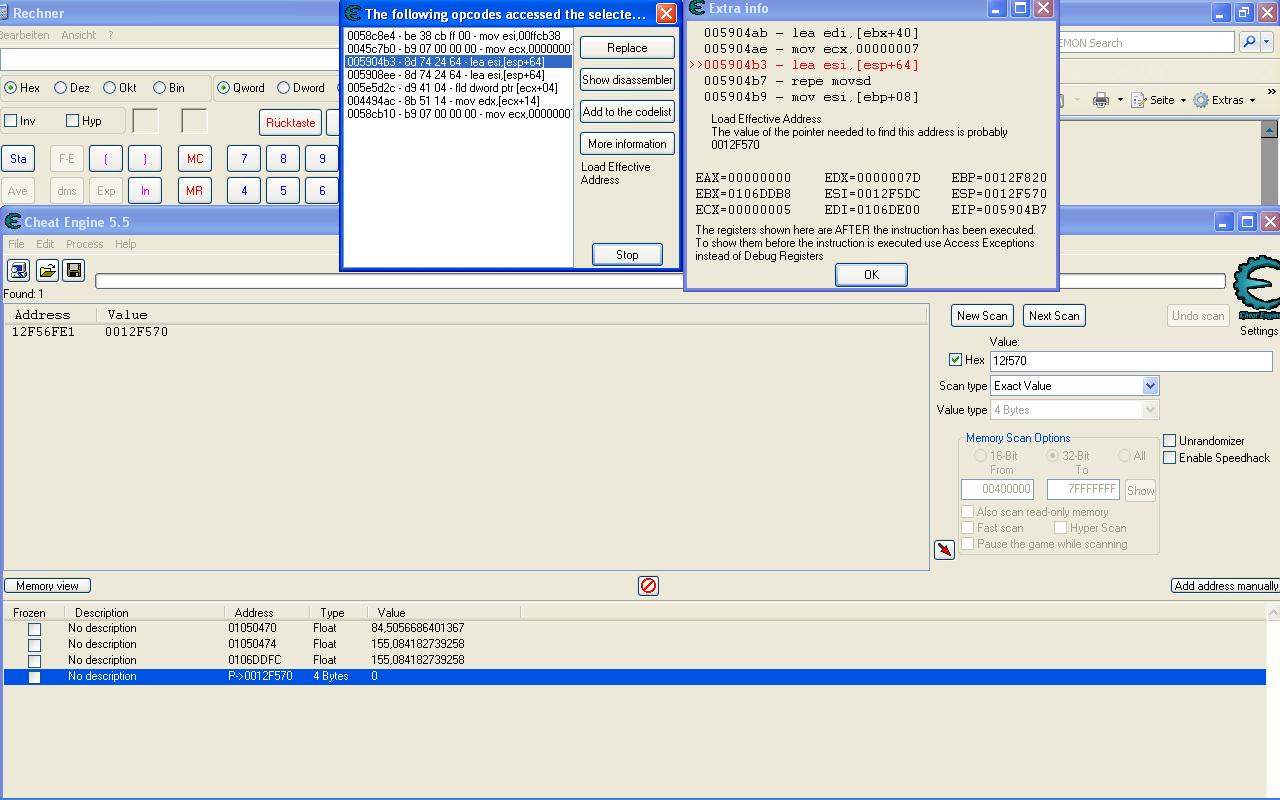Screen dimensions: 1280x800
Task: Click the save floppy disk icon
Action: (73, 271)
